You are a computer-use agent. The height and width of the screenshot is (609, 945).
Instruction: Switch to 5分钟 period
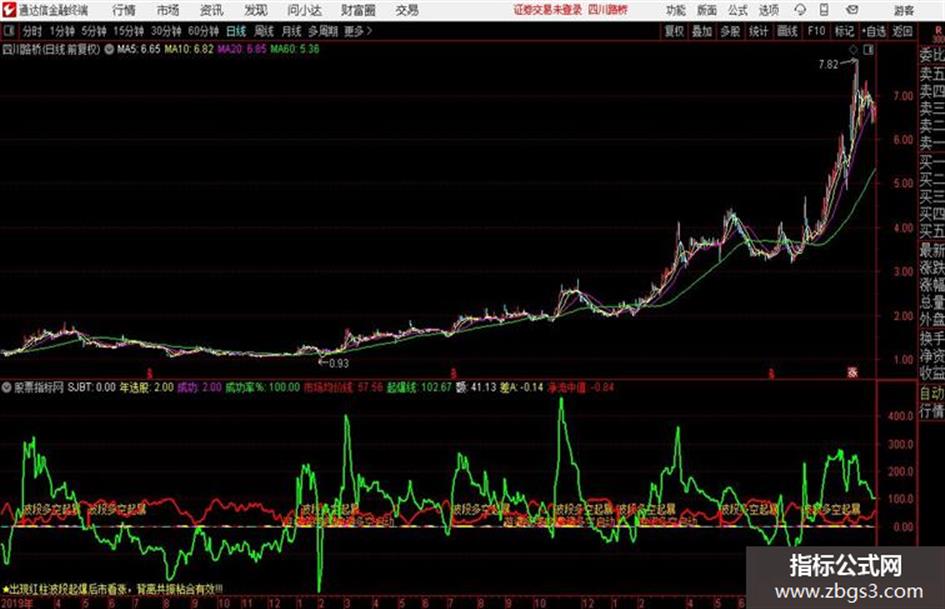[x=94, y=31]
